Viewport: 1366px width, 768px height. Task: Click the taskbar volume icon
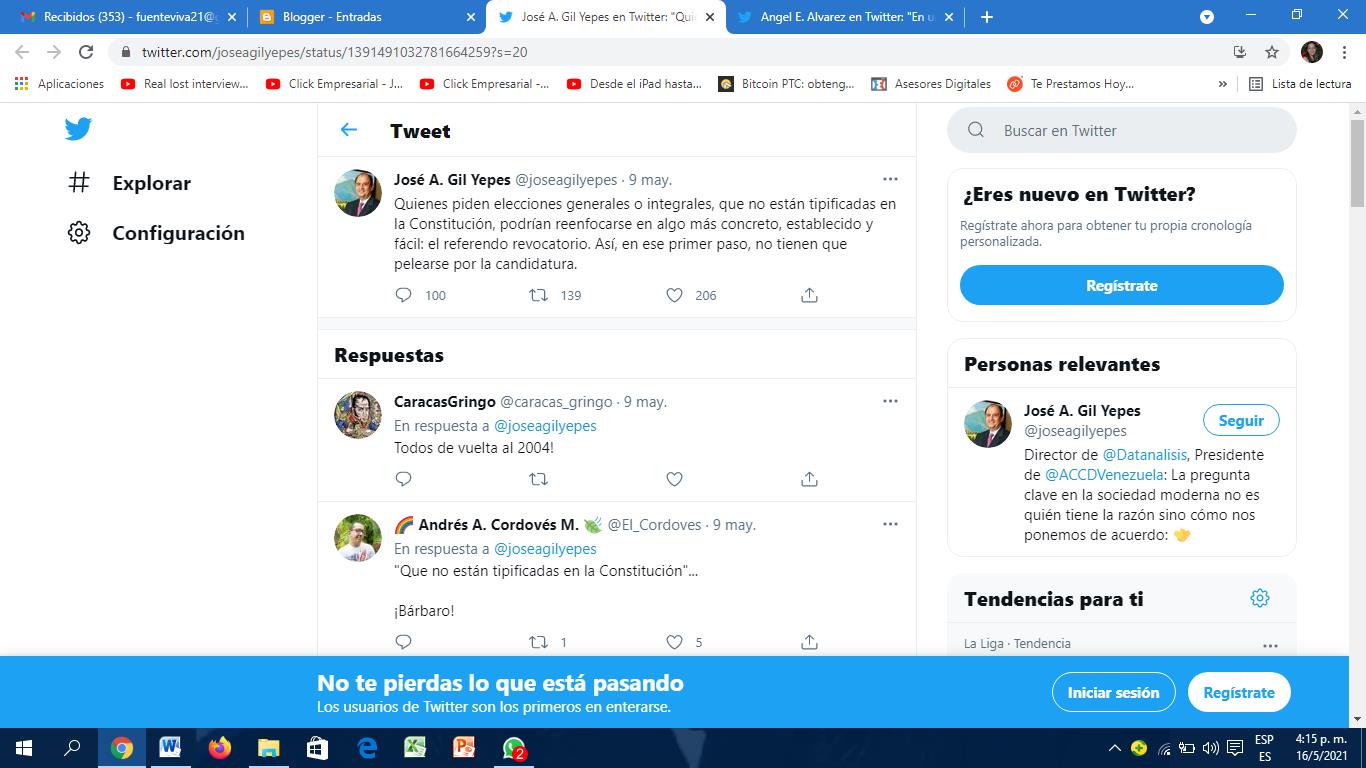pyautogui.click(x=1211, y=748)
